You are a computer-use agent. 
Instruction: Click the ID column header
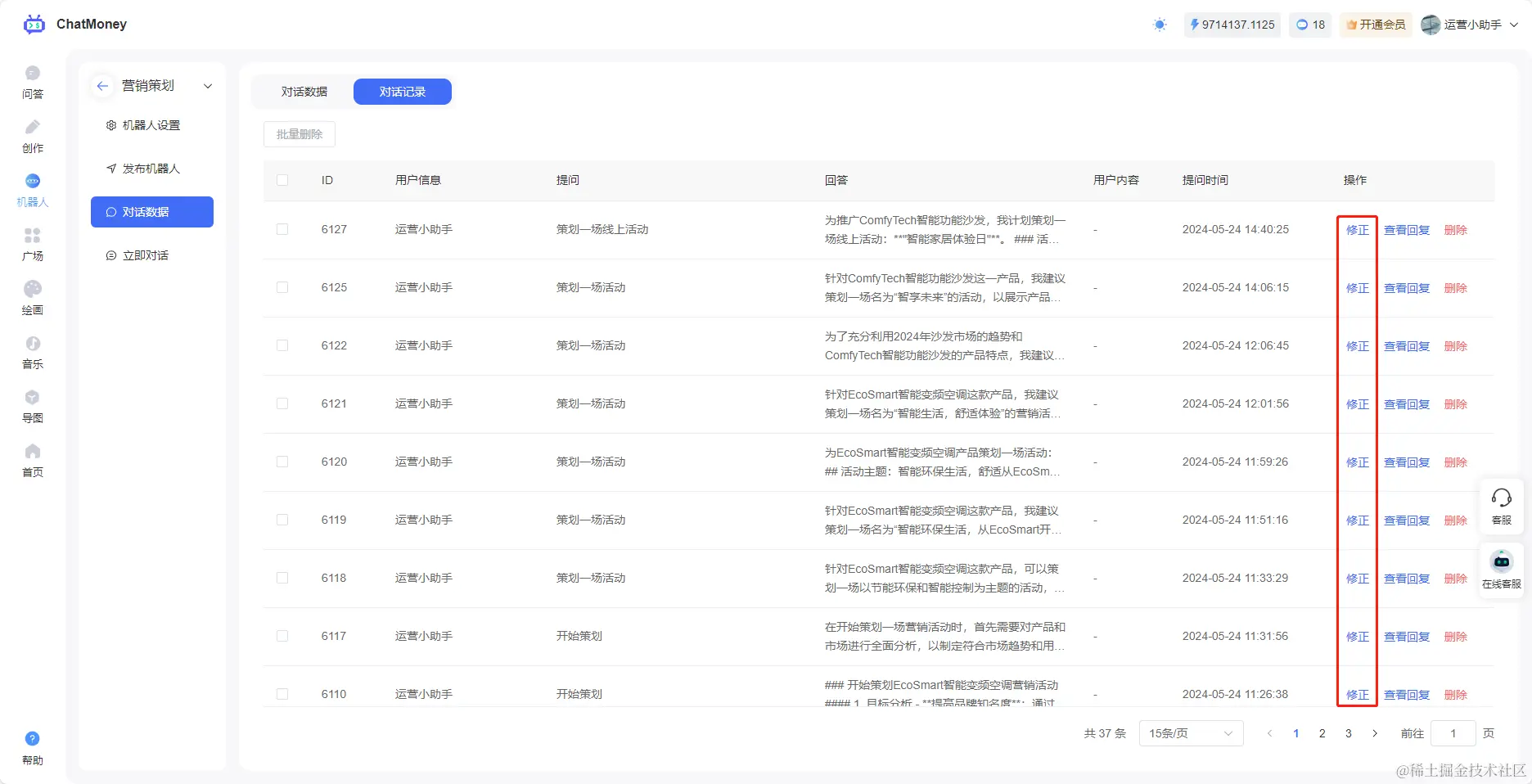pyautogui.click(x=327, y=180)
